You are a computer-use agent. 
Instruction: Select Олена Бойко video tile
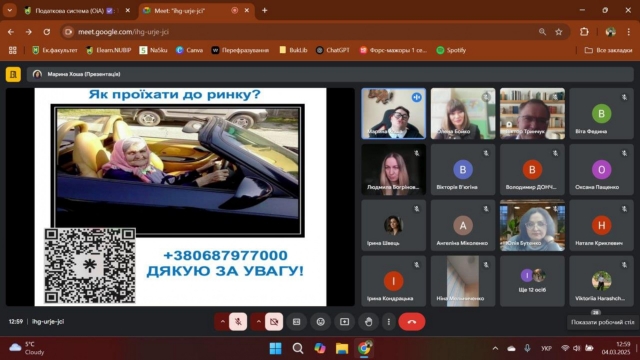[463, 113]
